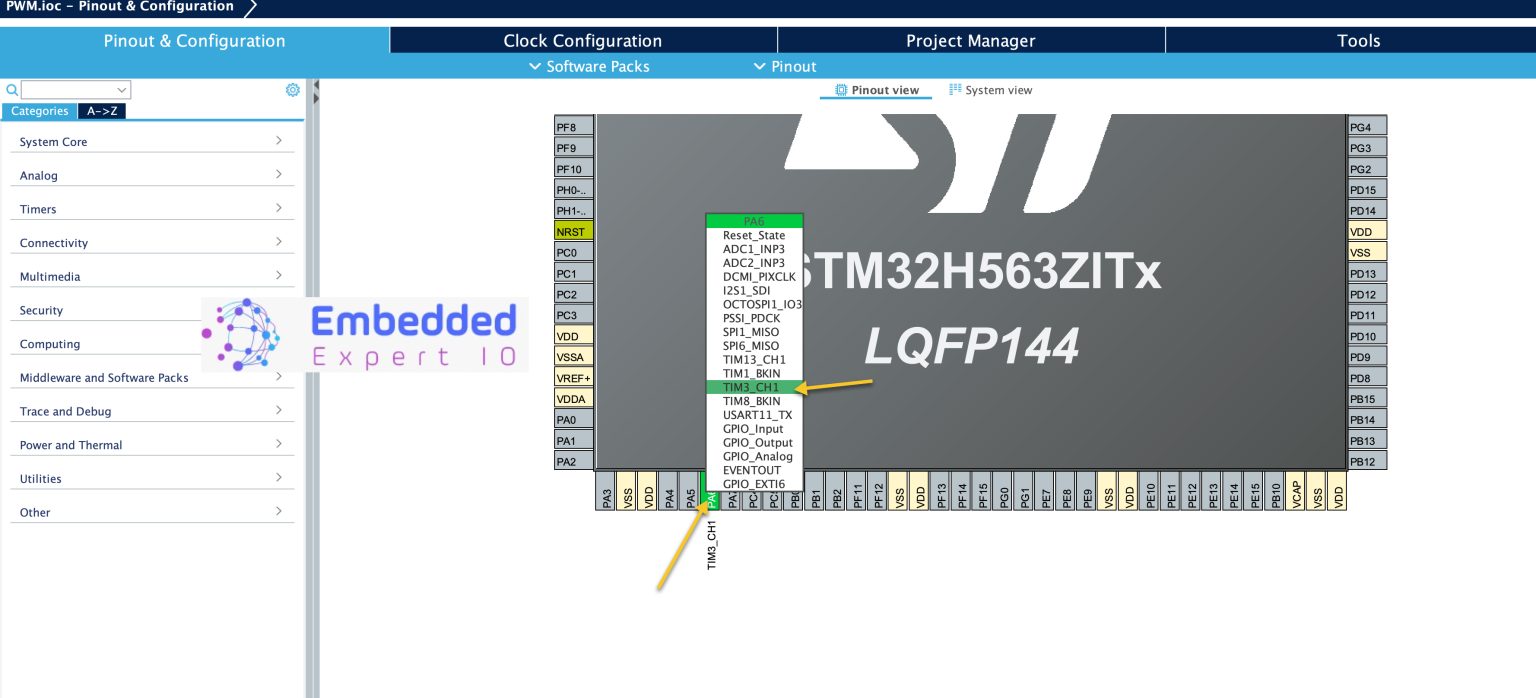Viewport: 1536px width, 698px height.
Task: Open the Project Manager tab
Action: [970, 41]
